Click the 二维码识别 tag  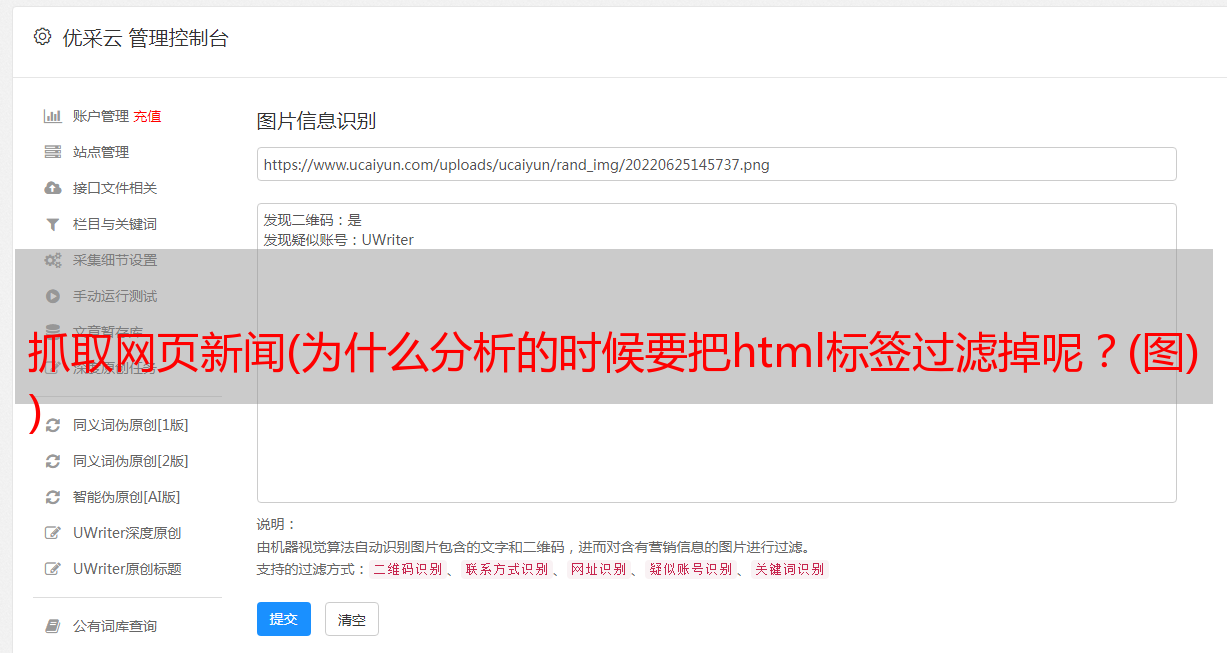pos(407,569)
